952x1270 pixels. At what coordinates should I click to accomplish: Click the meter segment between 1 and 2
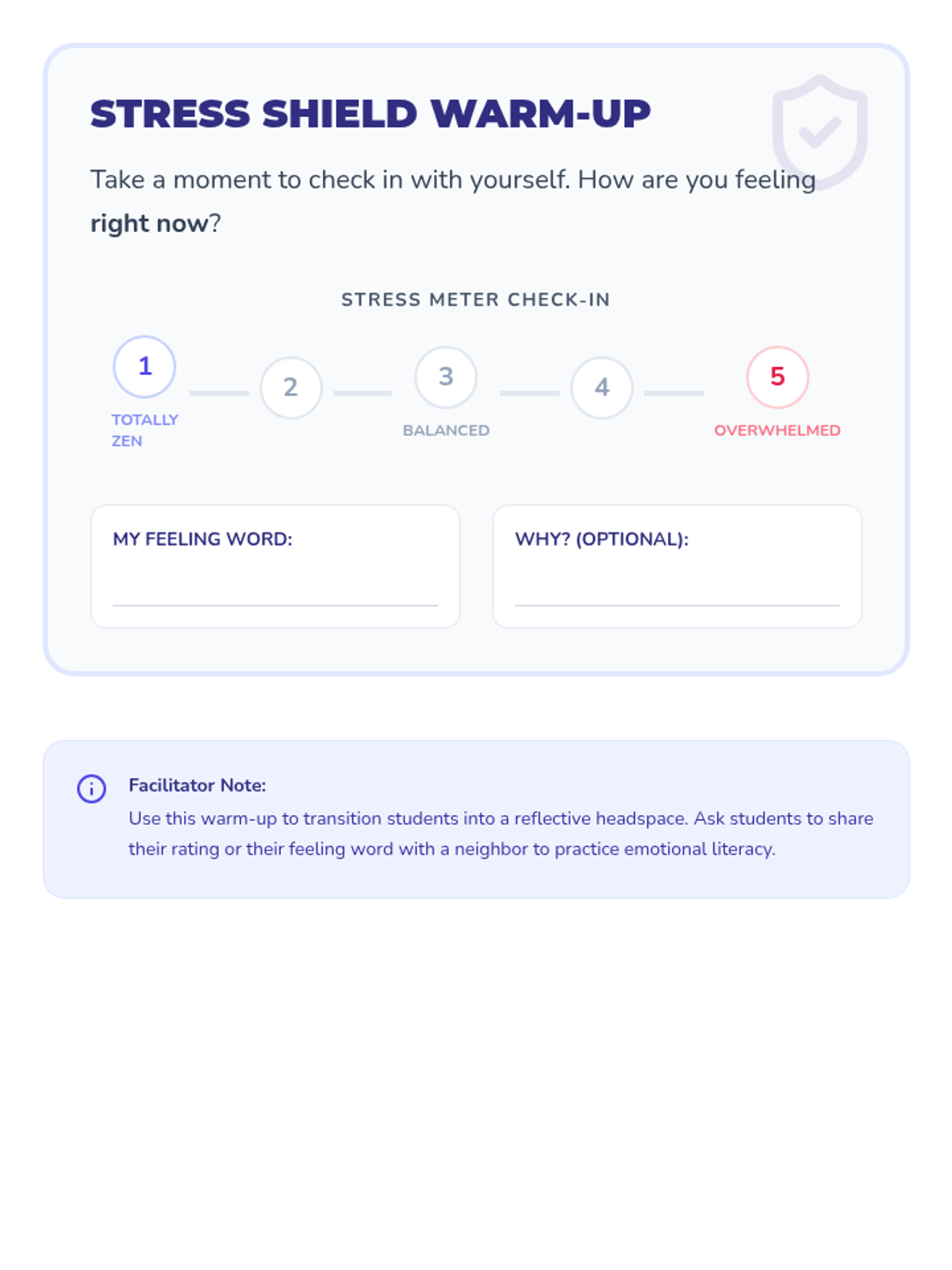pyautogui.click(x=219, y=393)
